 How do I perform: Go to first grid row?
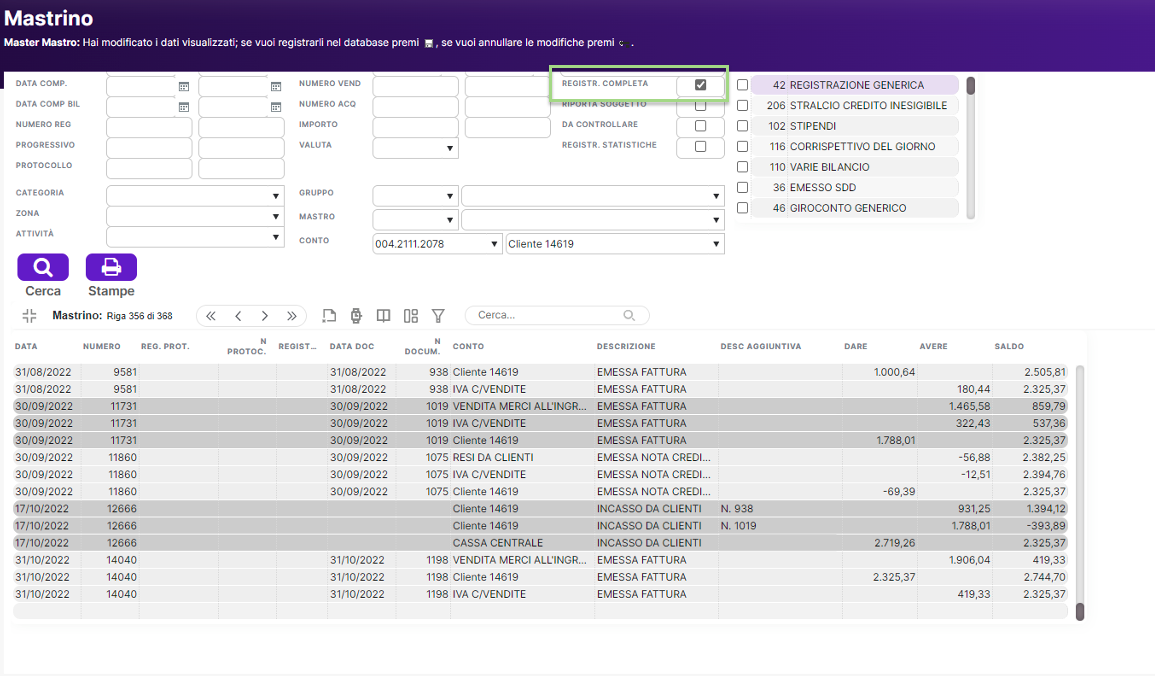211,316
